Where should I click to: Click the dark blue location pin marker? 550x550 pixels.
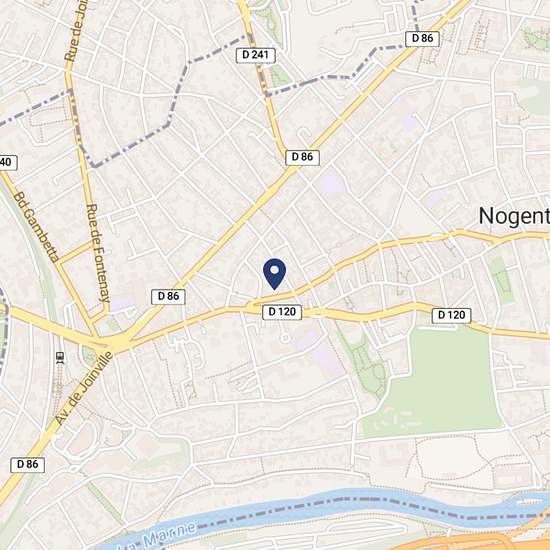274,274
